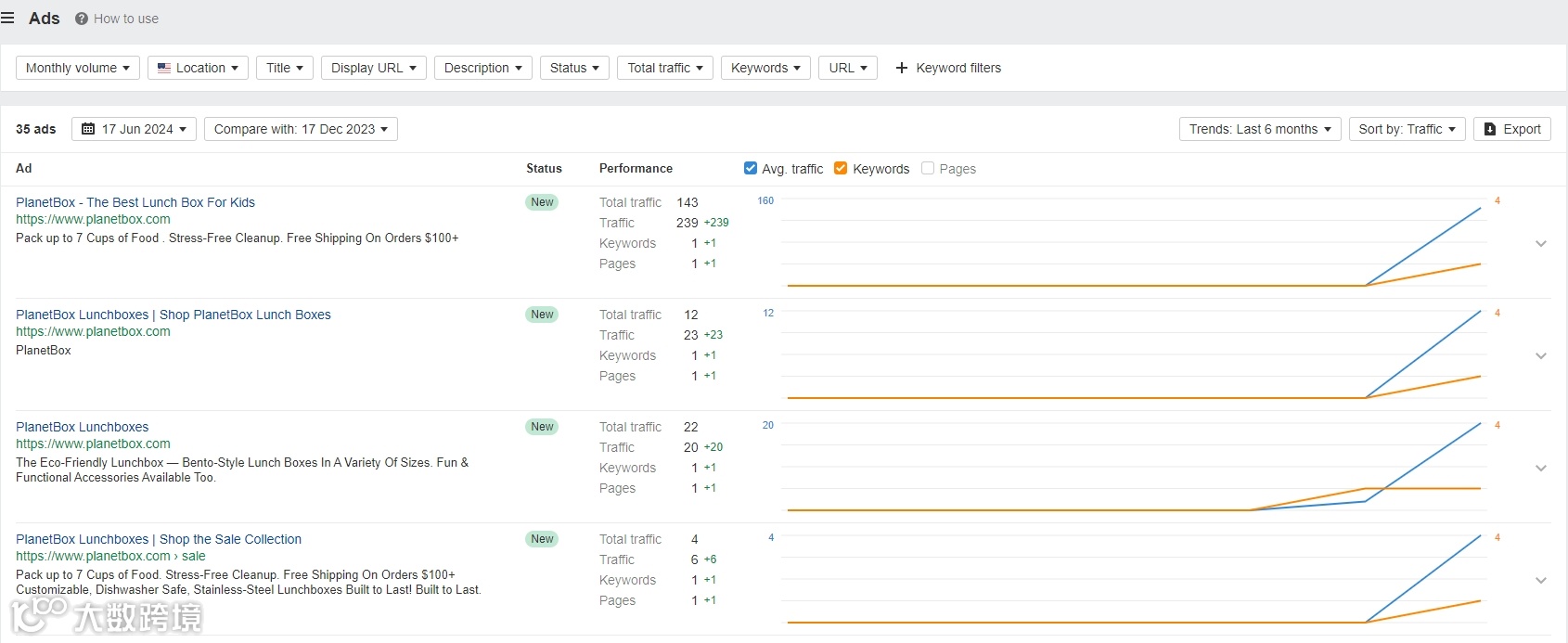Open the Location filter dropdown
The image size is (1568, 643).
[198, 68]
